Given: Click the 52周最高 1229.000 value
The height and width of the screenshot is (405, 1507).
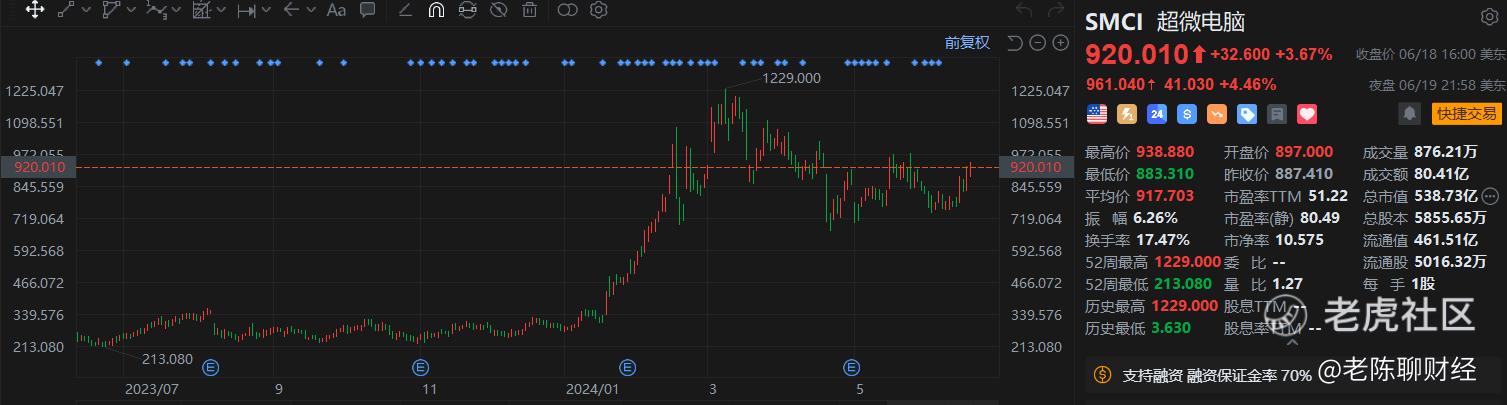Looking at the screenshot, I should tap(1187, 261).
